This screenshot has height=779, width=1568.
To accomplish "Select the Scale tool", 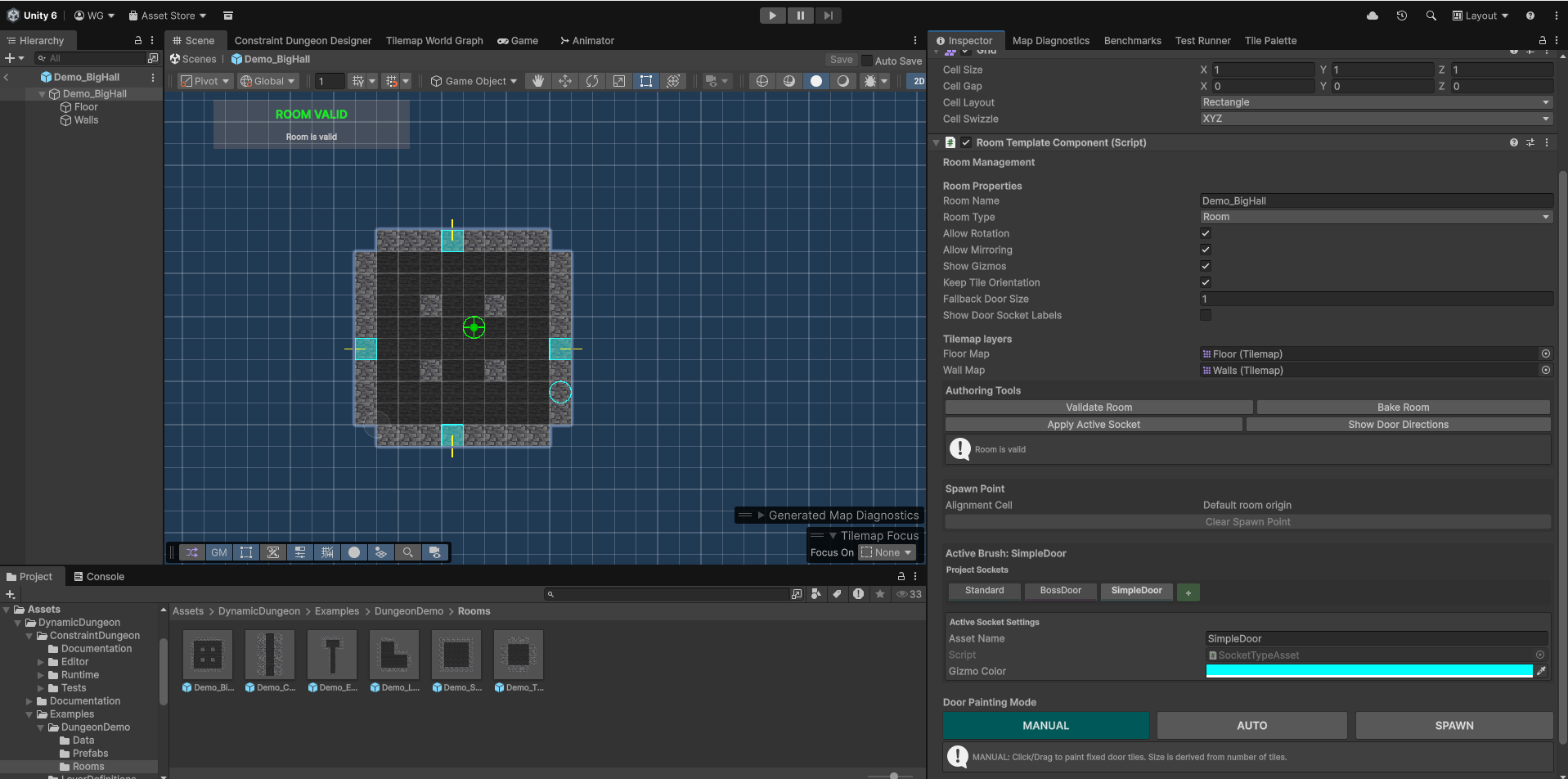I will pyautogui.click(x=619, y=81).
